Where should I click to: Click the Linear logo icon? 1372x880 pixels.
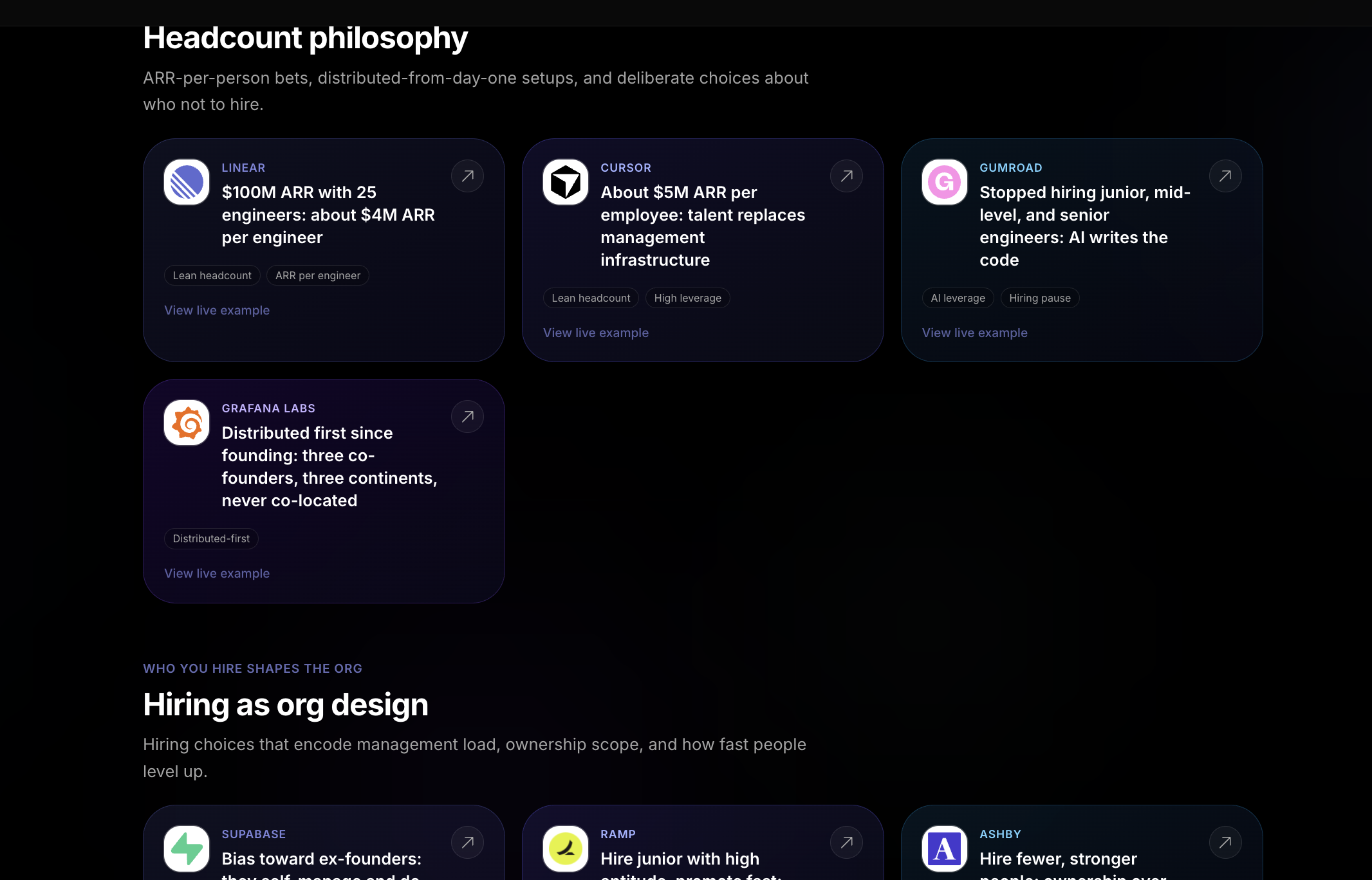(x=187, y=182)
